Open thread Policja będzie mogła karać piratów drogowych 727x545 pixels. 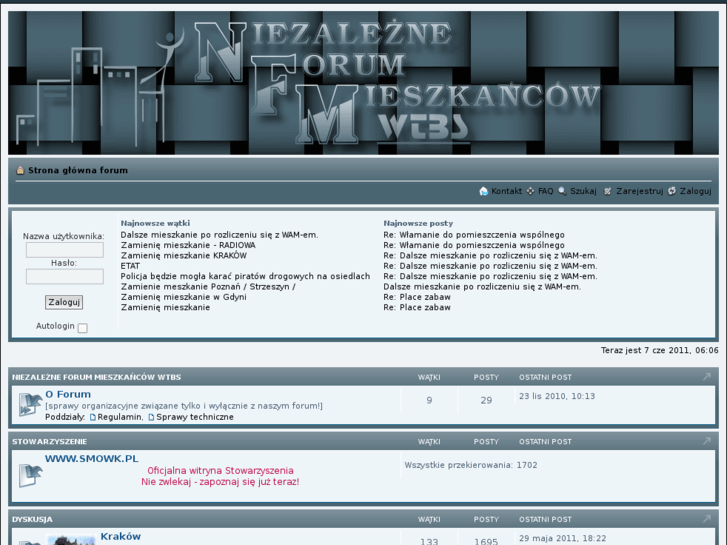245,276
